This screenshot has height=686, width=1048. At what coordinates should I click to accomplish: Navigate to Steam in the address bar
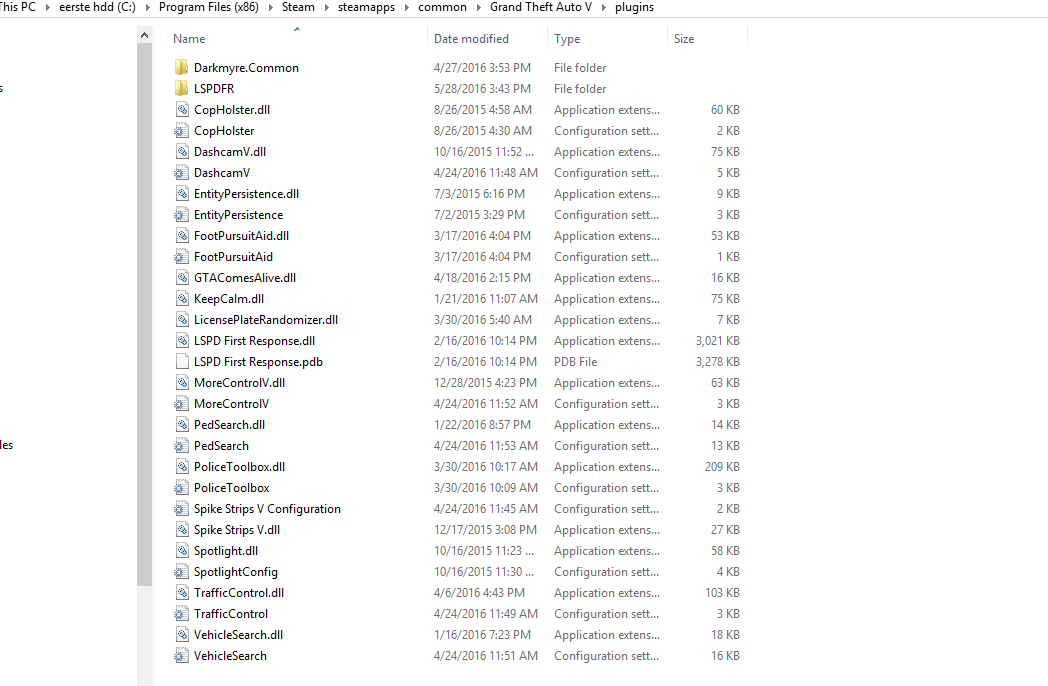(x=298, y=7)
